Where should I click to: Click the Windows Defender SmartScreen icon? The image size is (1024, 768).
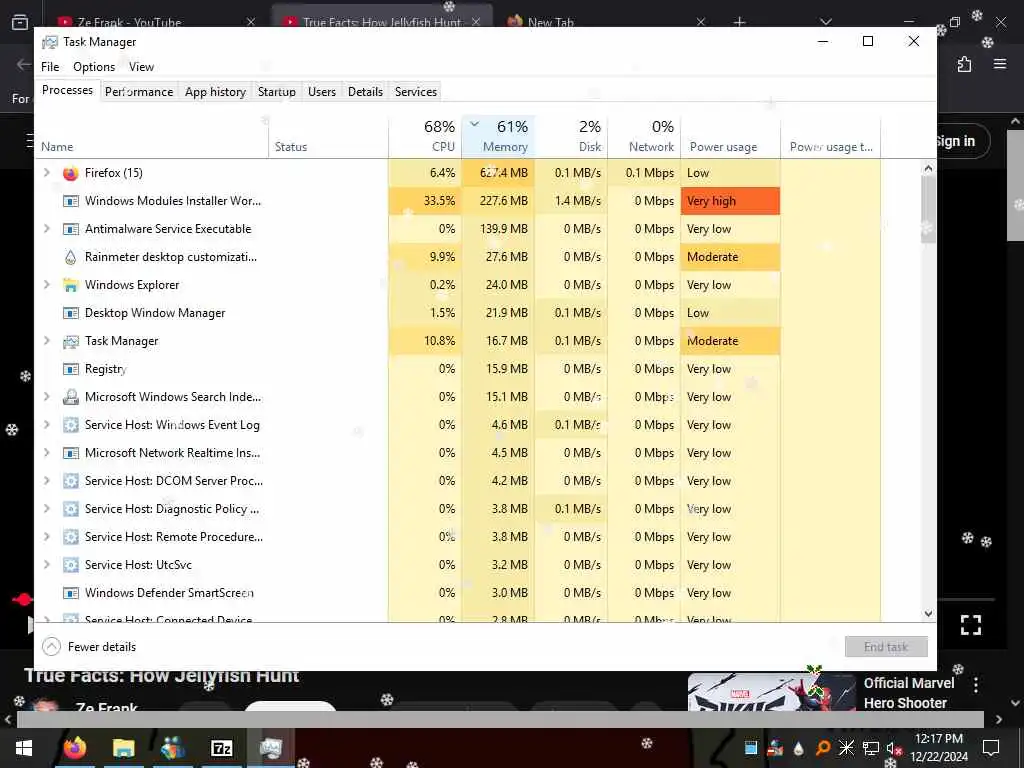click(x=71, y=594)
